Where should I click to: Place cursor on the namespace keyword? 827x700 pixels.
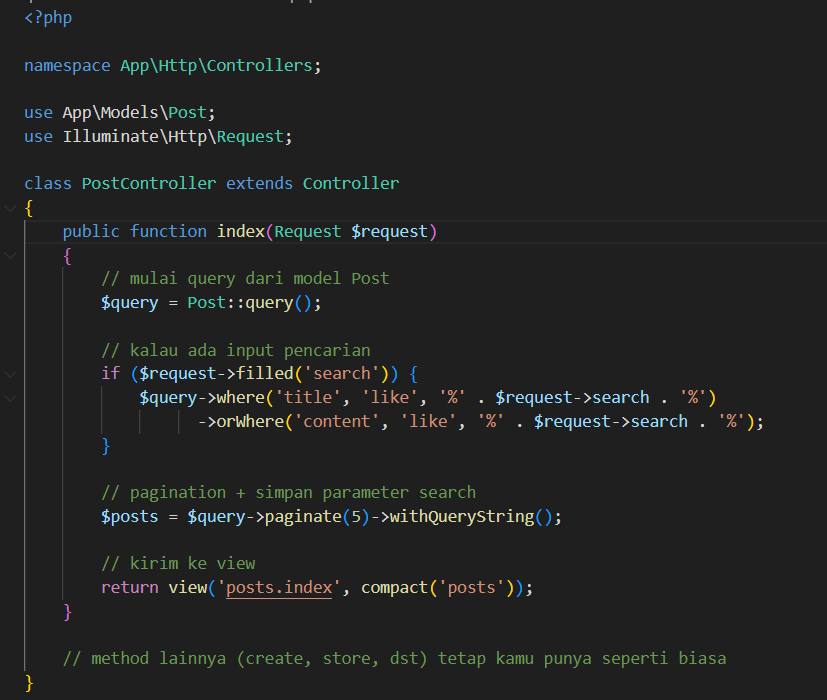click(x=67, y=66)
